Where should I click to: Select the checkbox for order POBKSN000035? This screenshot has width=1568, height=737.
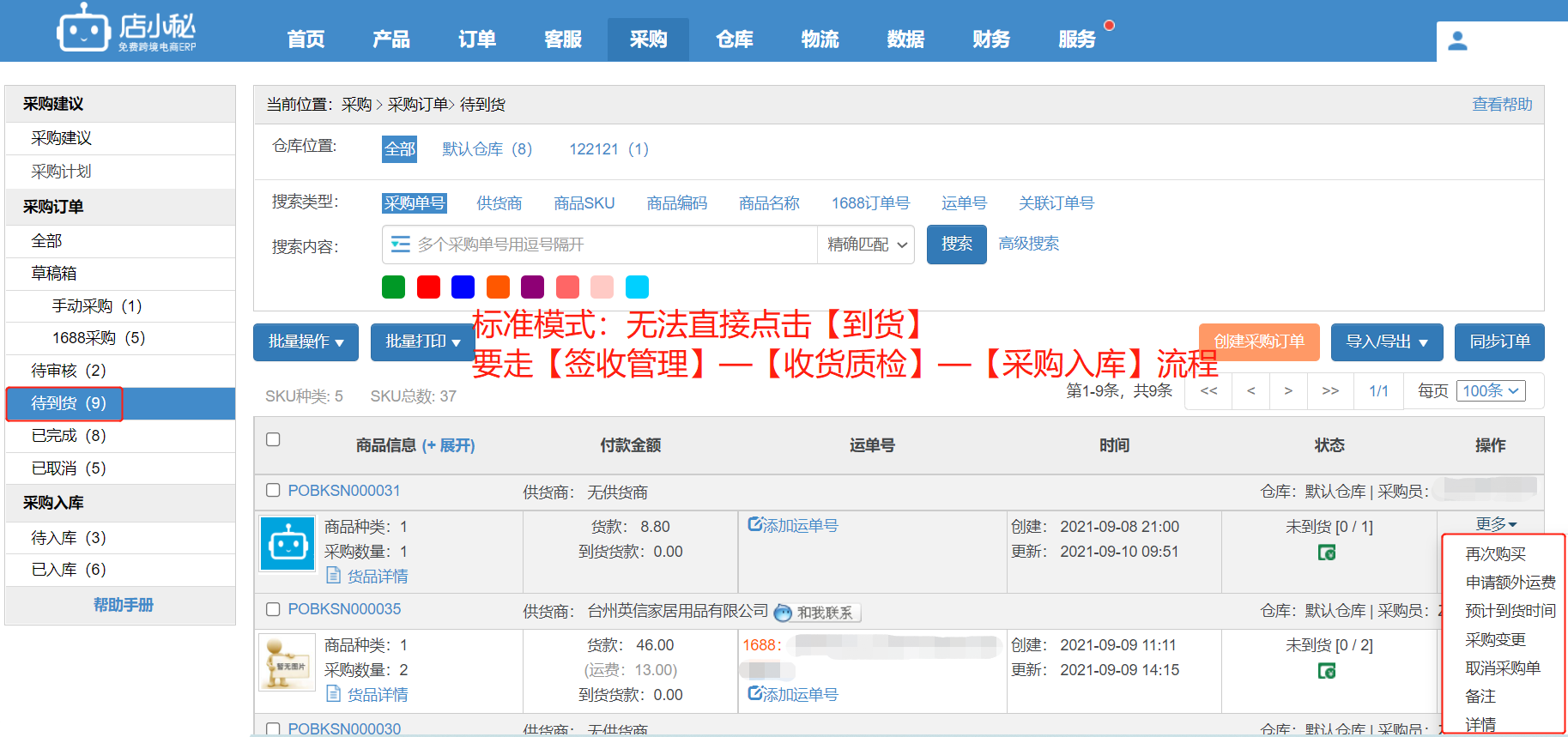click(273, 609)
